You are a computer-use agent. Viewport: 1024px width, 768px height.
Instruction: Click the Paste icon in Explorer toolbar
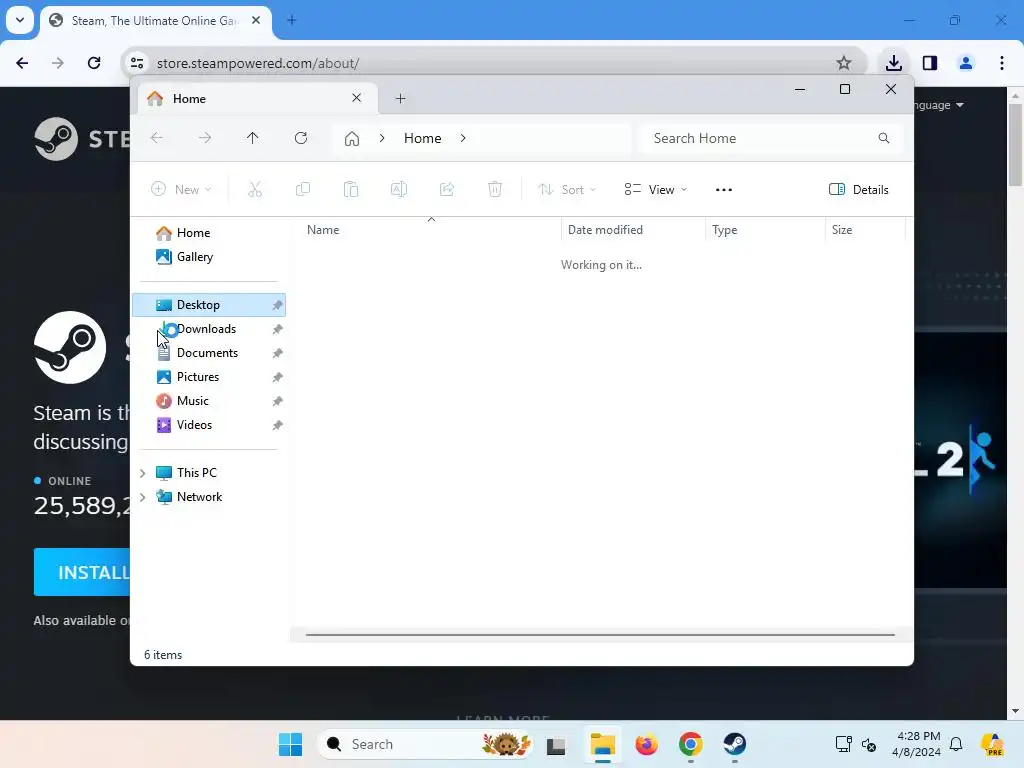pos(351,189)
